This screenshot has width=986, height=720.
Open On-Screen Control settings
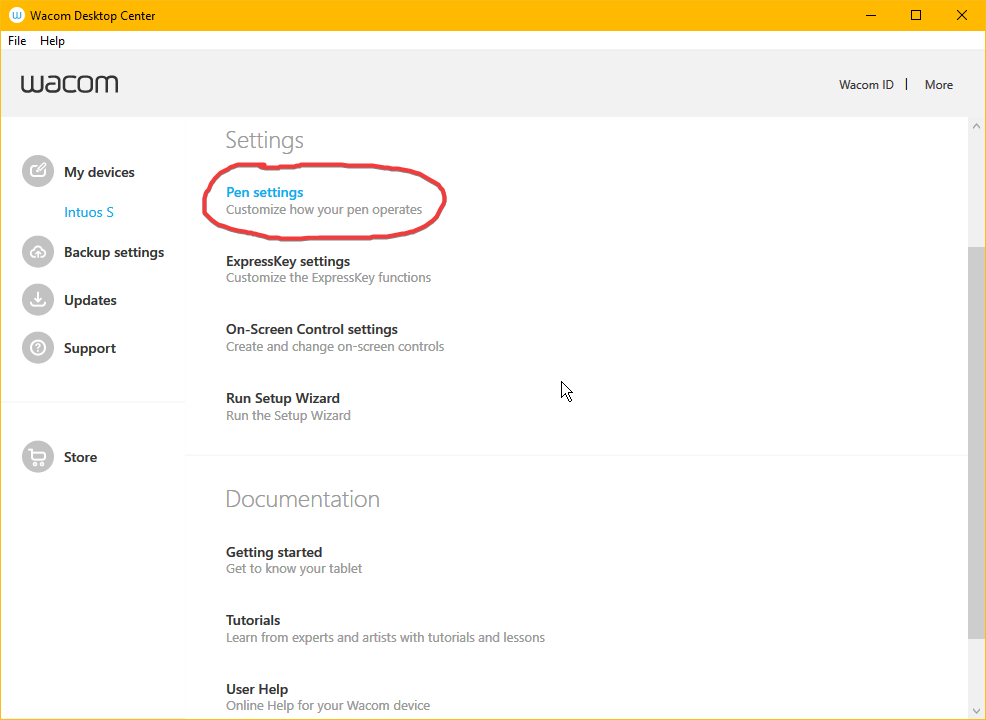(312, 329)
